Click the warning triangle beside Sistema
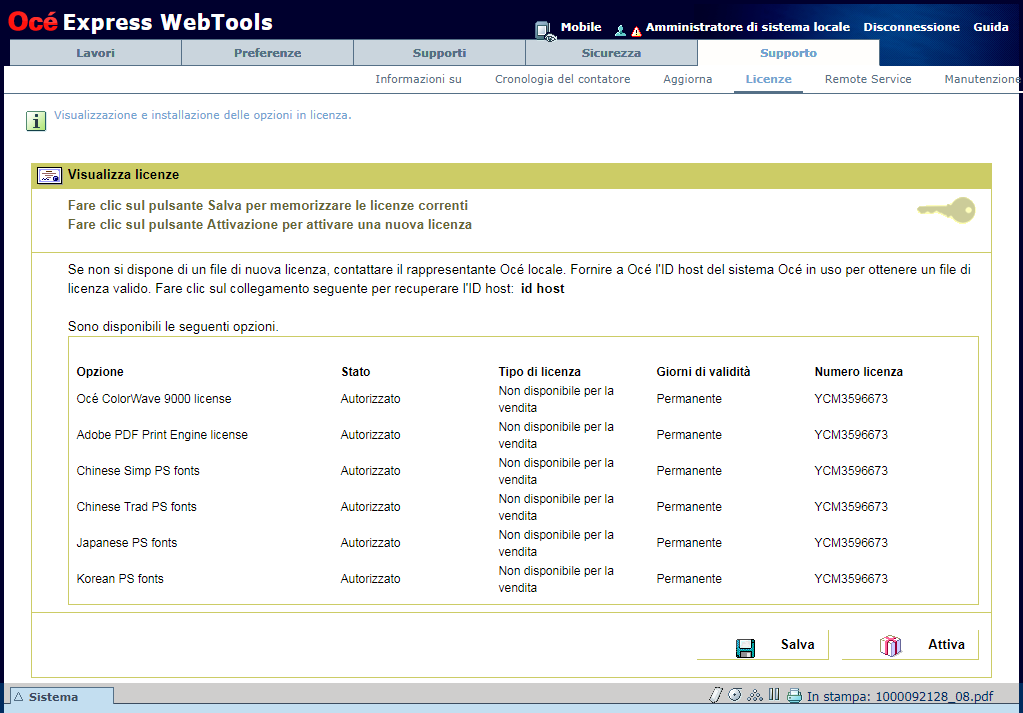The image size is (1023, 713). [x=18, y=697]
